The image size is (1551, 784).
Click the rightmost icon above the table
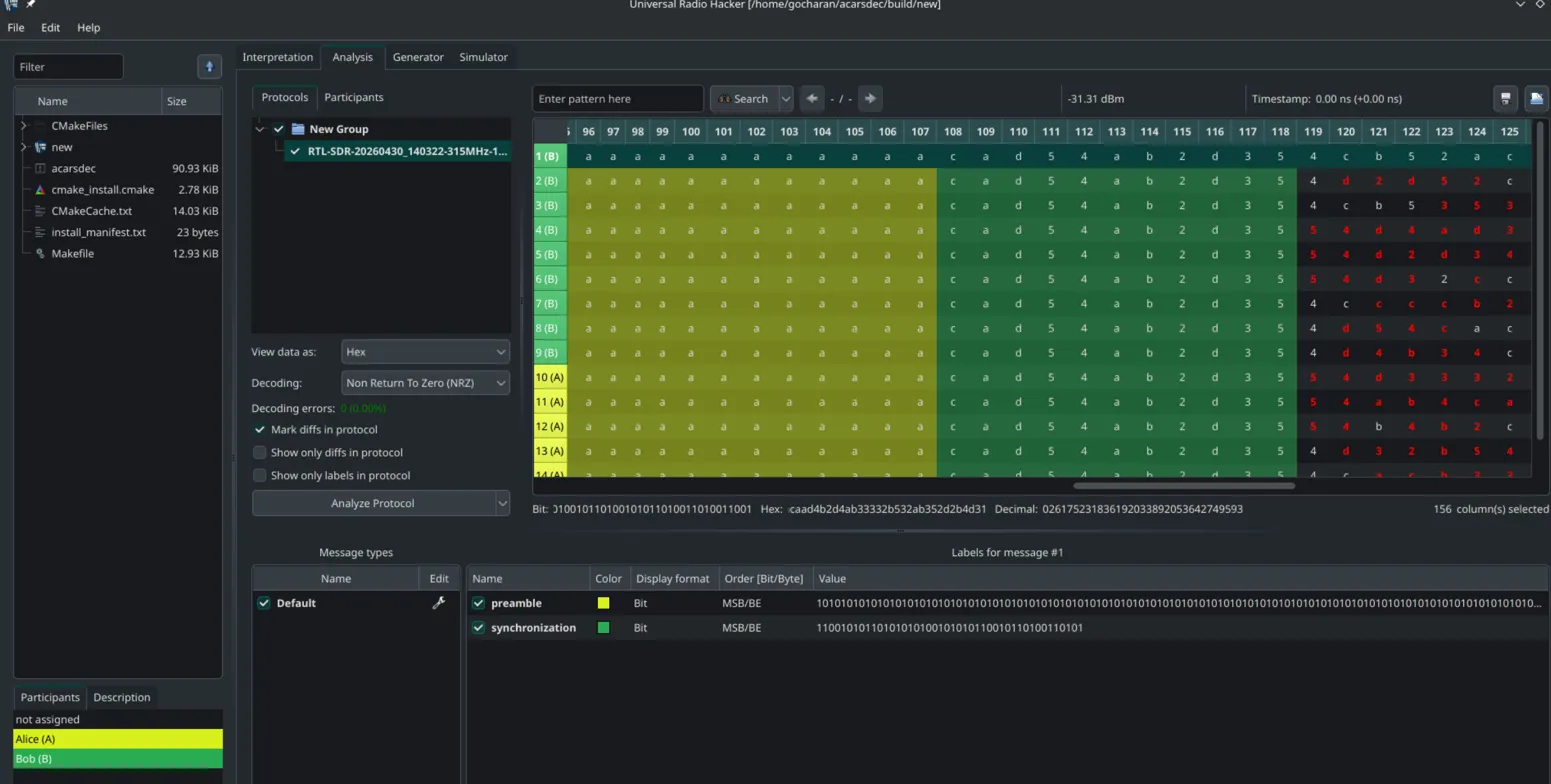click(x=1537, y=98)
